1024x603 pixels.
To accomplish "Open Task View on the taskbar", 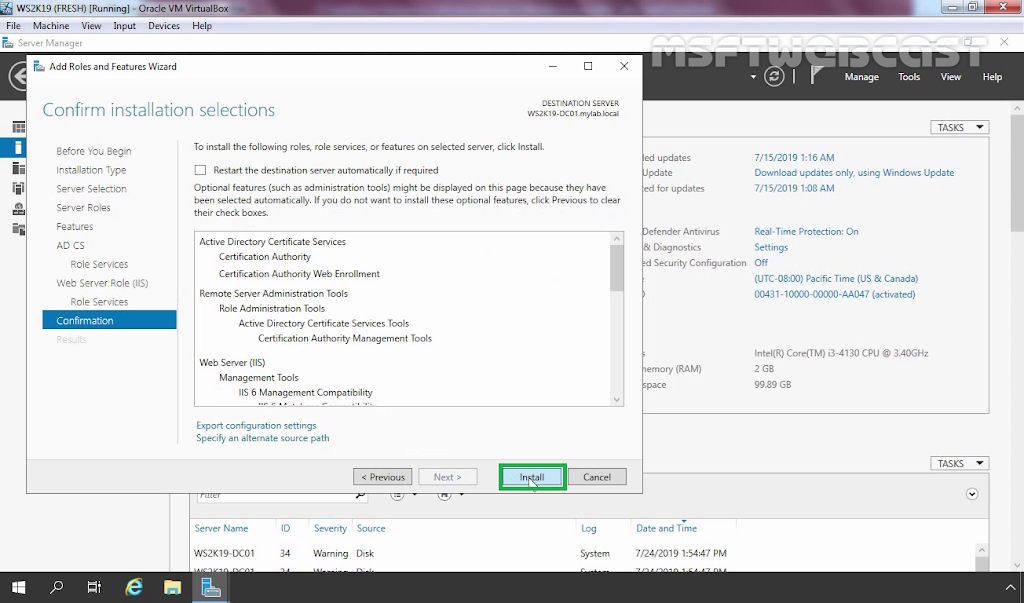I will pyautogui.click(x=95, y=587).
